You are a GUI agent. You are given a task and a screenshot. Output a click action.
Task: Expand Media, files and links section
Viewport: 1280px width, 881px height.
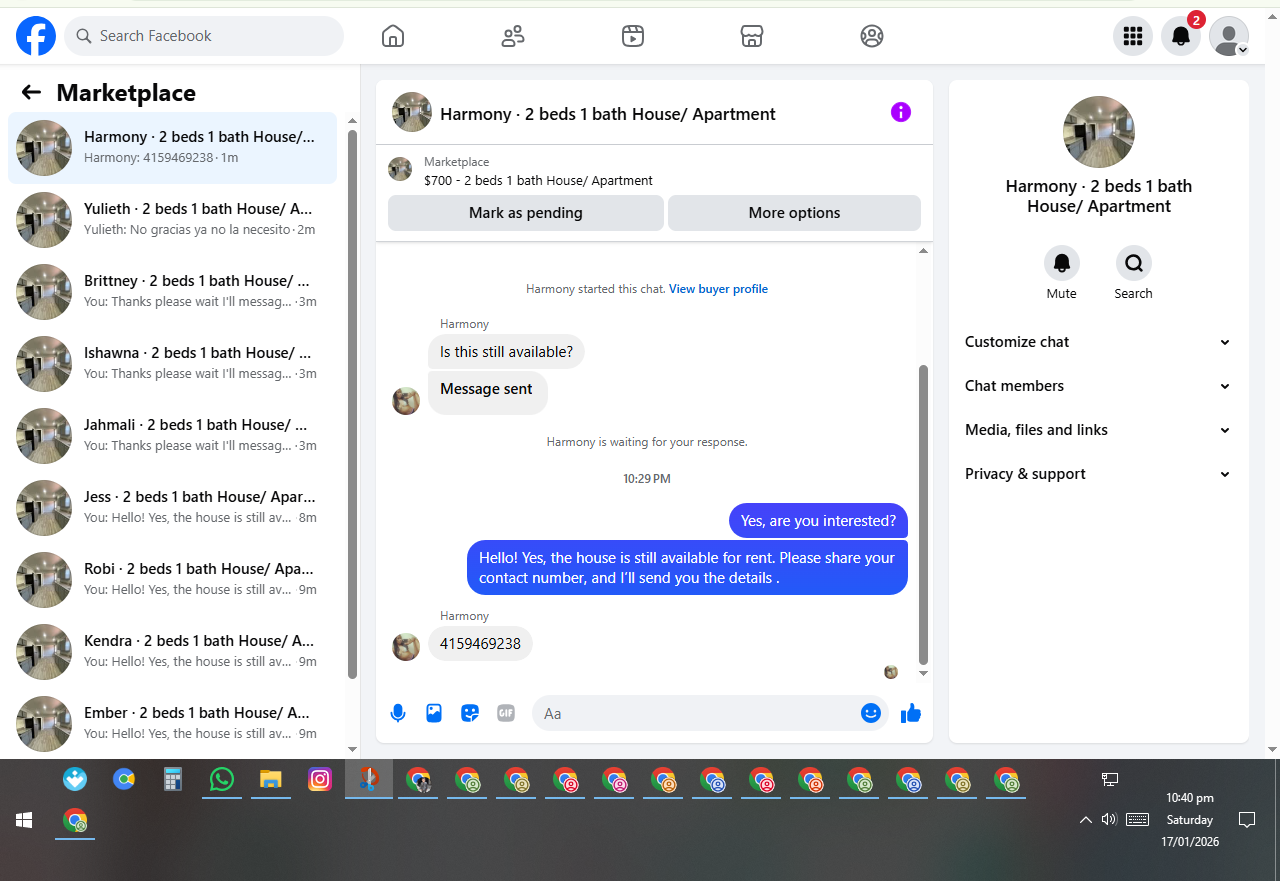(1098, 430)
